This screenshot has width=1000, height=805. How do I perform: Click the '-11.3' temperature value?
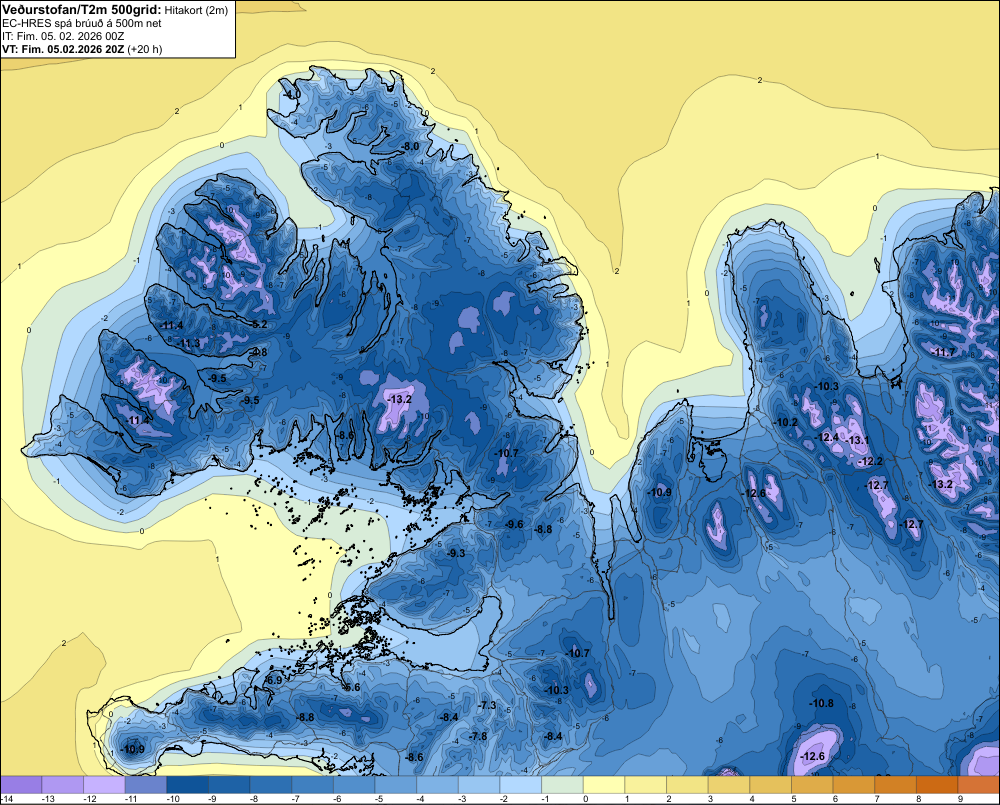tap(189, 344)
